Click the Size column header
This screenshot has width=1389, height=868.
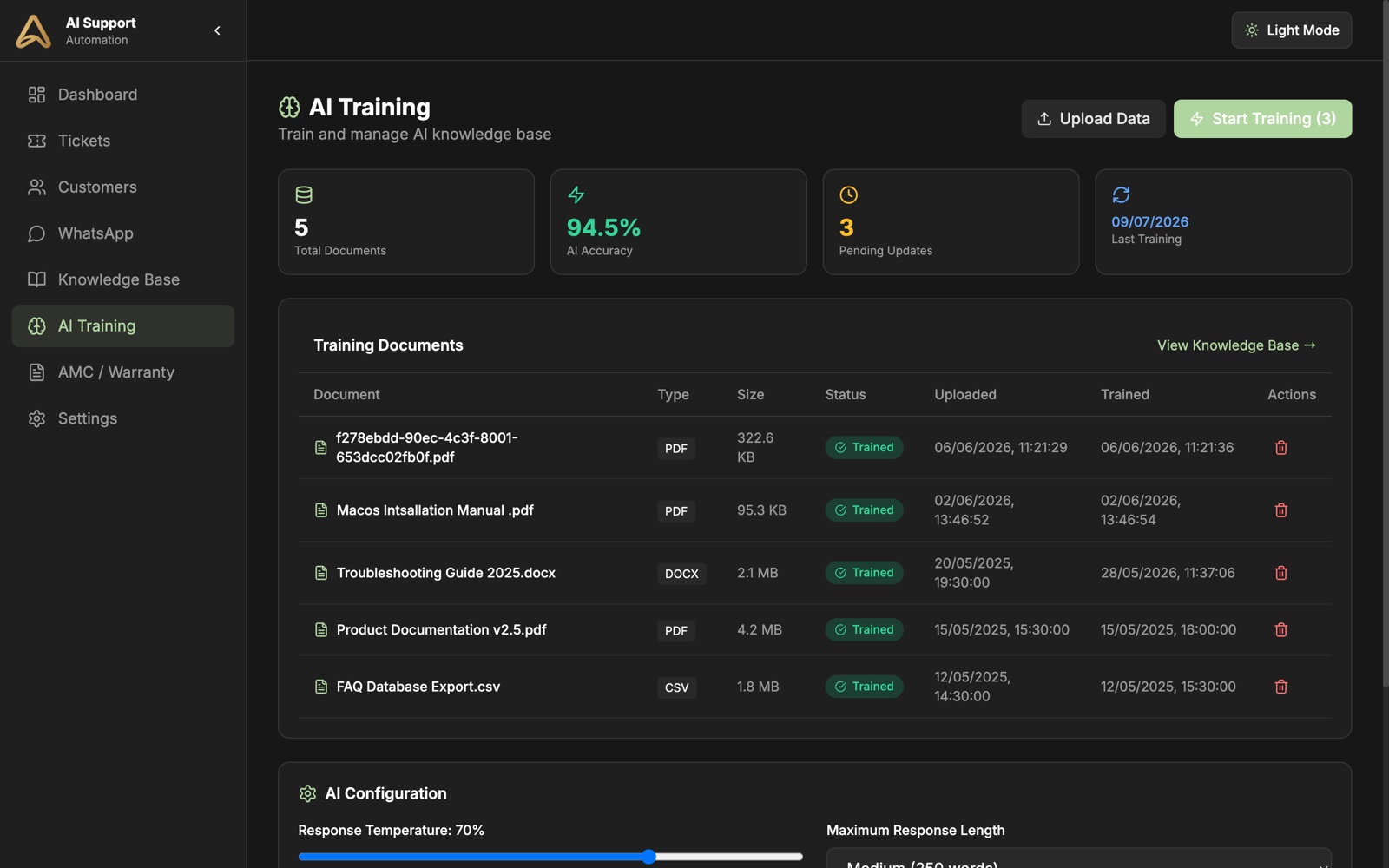pyautogui.click(x=750, y=394)
